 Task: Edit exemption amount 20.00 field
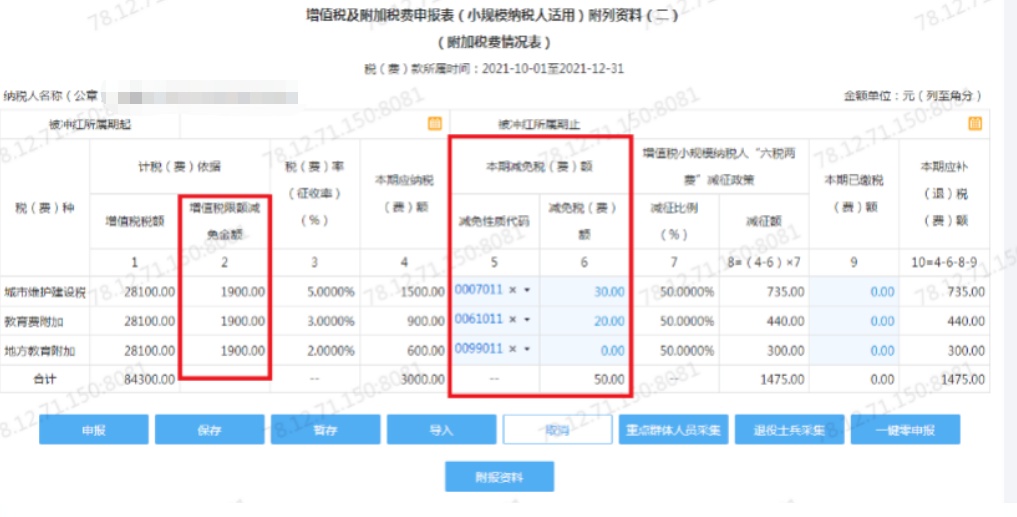click(x=584, y=321)
